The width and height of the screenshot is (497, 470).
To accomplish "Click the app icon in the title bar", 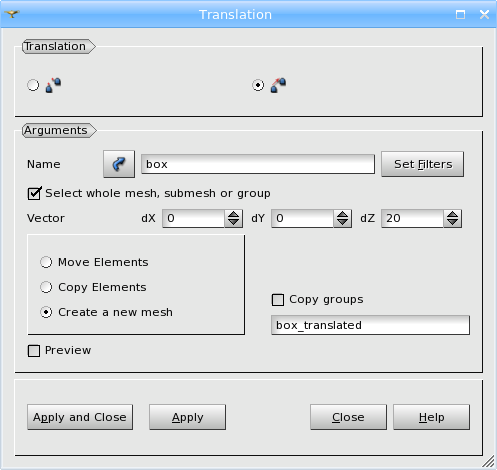I will [x=12, y=14].
